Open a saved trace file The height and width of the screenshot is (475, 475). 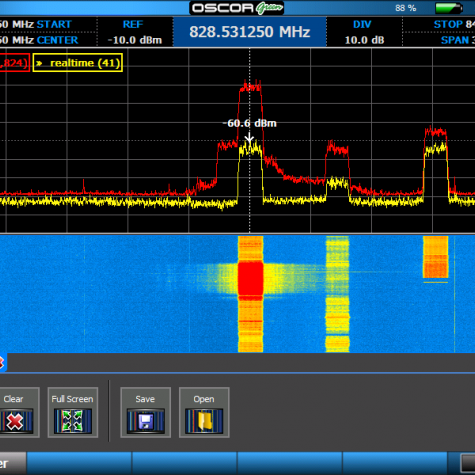(x=204, y=412)
